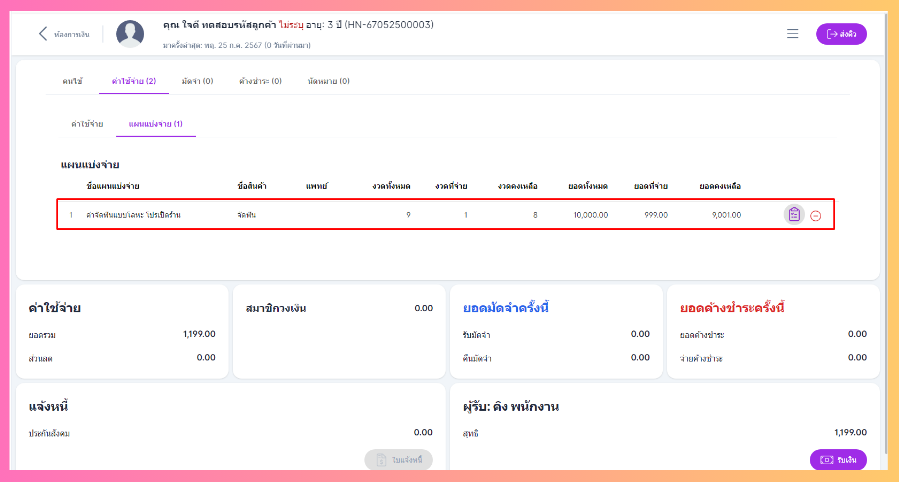Click the clipboard icon in installment row
This screenshot has height=482, width=899.
794,214
